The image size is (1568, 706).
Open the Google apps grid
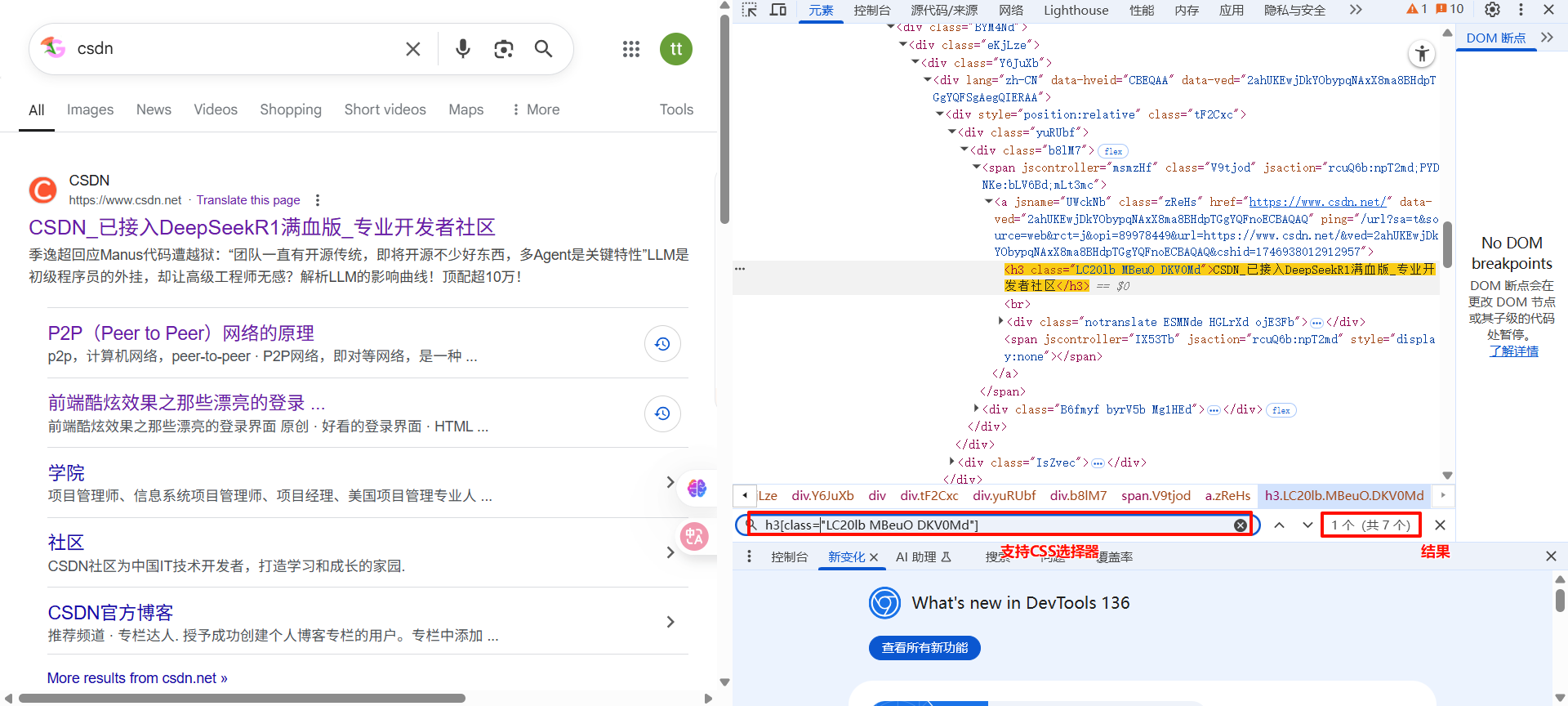(631, 49)
